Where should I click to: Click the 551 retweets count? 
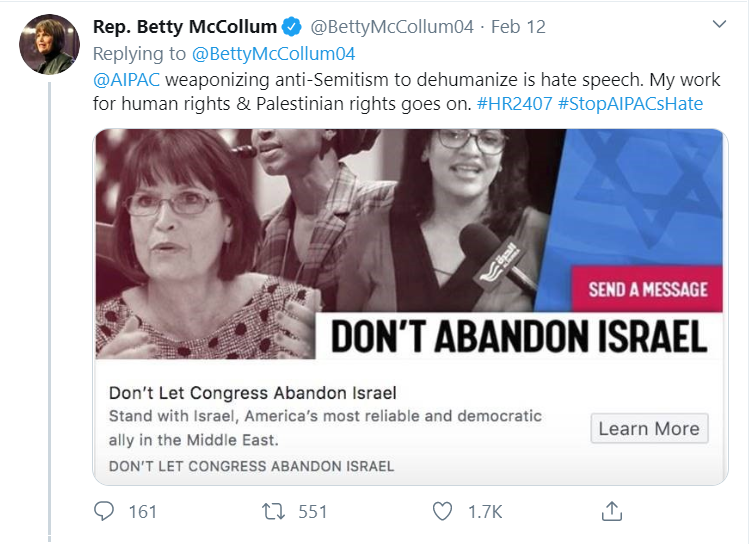coord(313,512)
